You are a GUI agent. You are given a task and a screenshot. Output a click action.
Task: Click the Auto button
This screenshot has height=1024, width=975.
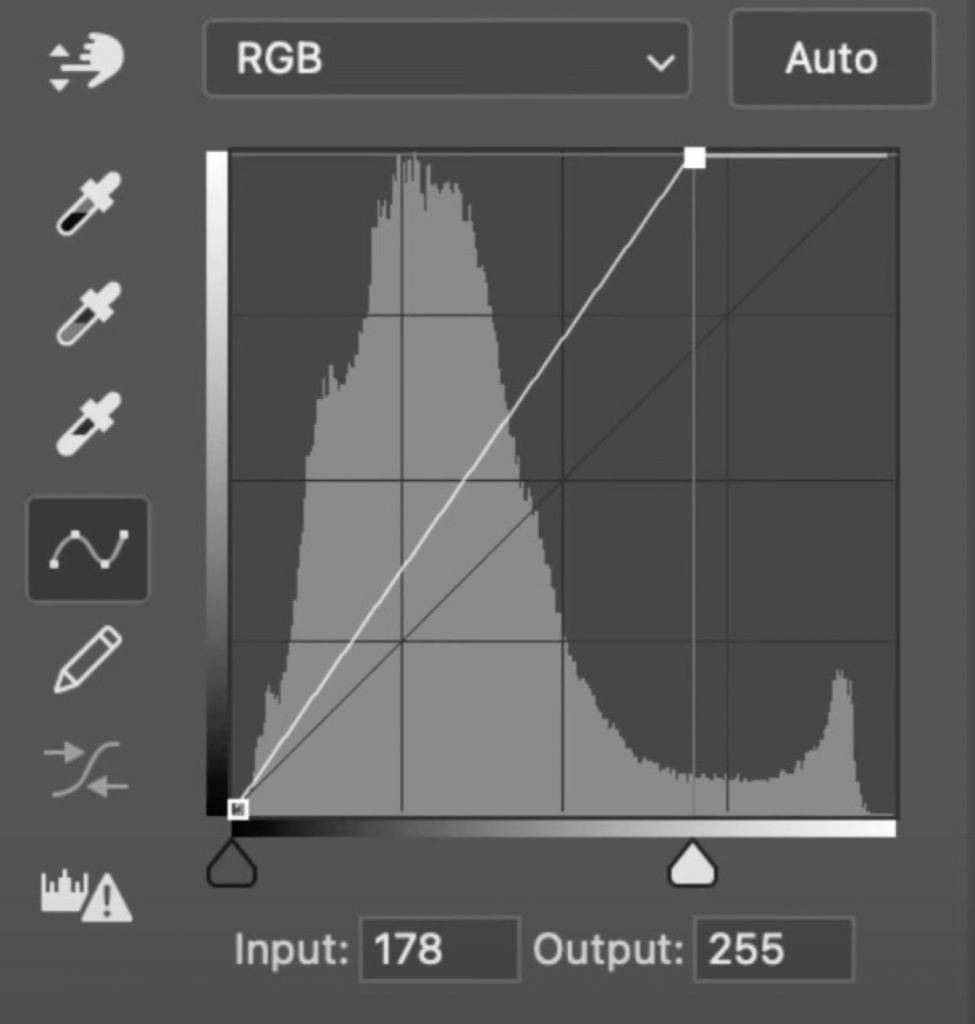click(832, 59)
